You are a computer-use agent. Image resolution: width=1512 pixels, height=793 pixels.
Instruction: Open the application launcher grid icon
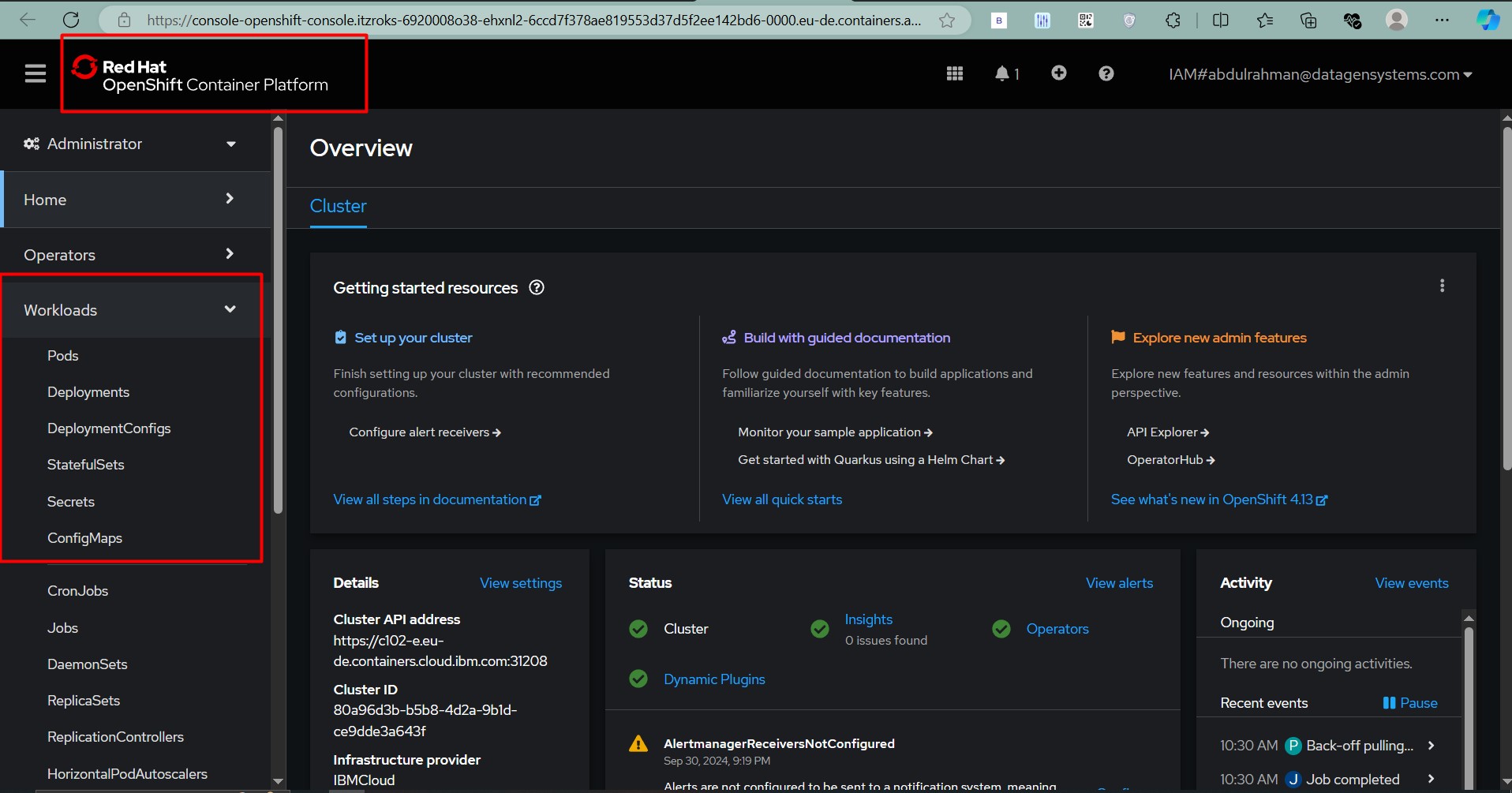[955, 73]
